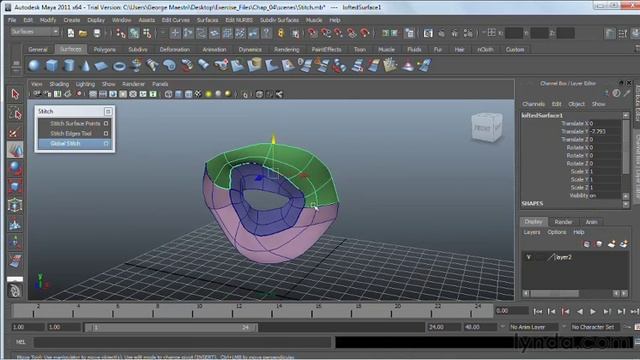640x360 pixels.
Task: Click the viewport wireframe cube icon
Action: click(x=169, y=94)
